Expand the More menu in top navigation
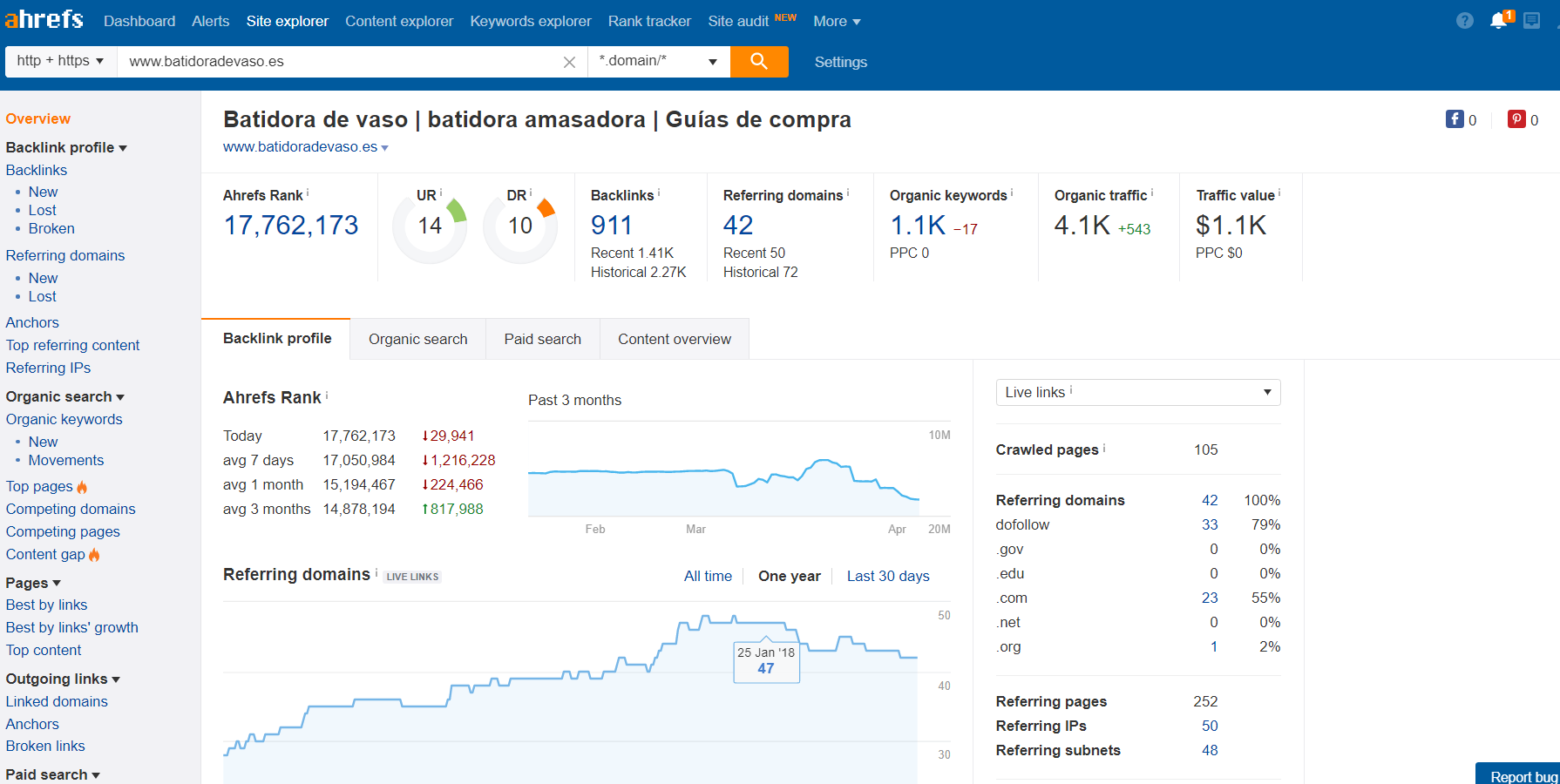Screen dimensions: 1560x784 (x=837, y=21)
